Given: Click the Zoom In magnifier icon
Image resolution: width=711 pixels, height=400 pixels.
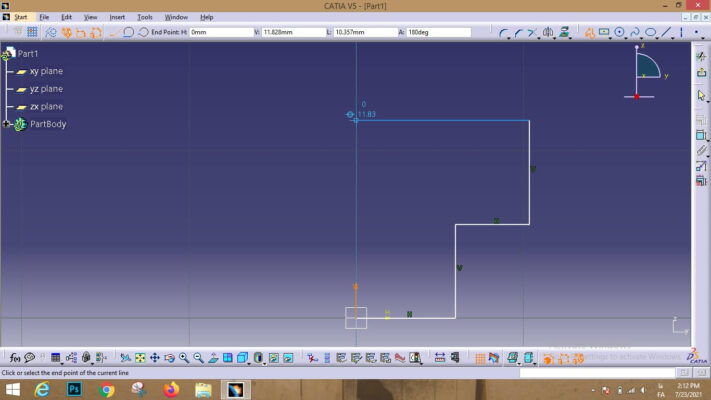Looking at the screenshot, I should (x=184, y=358).
